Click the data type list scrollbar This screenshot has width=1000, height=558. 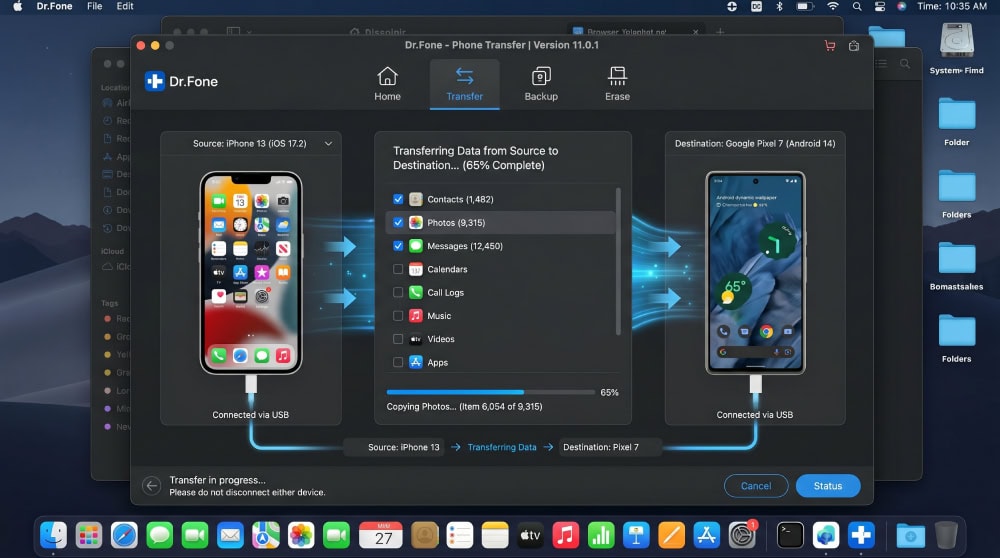pyautogui.click(x=618, y=261)
